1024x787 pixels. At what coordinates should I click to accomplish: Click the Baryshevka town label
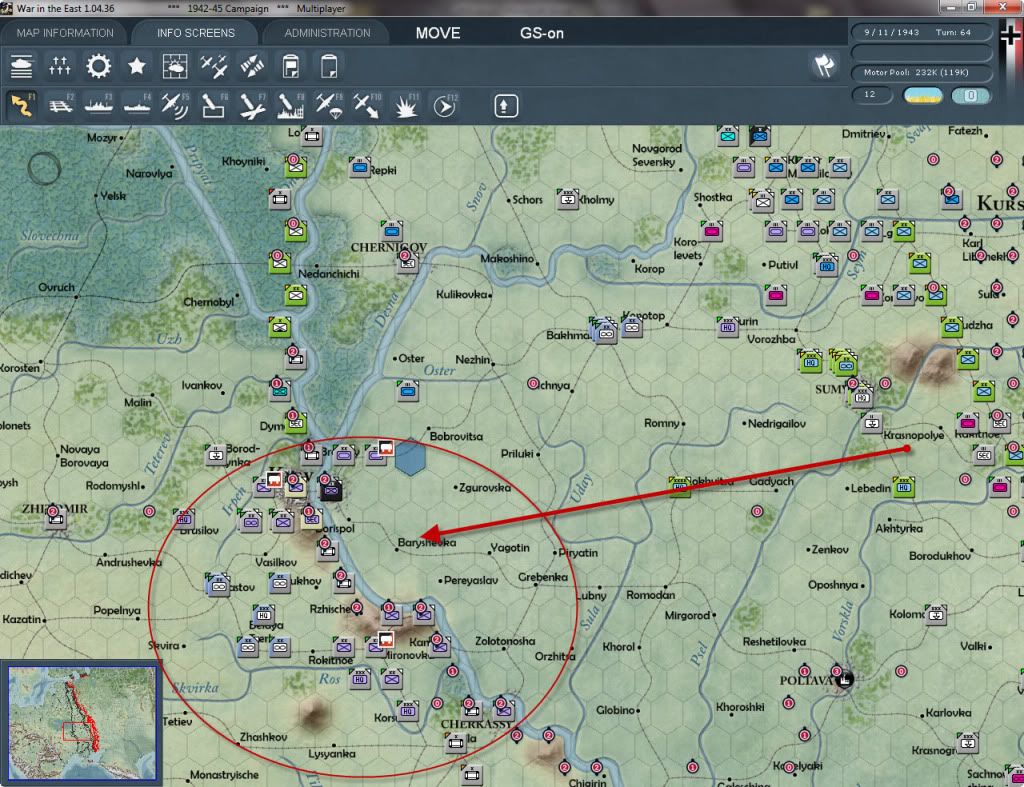click(426, 543)
